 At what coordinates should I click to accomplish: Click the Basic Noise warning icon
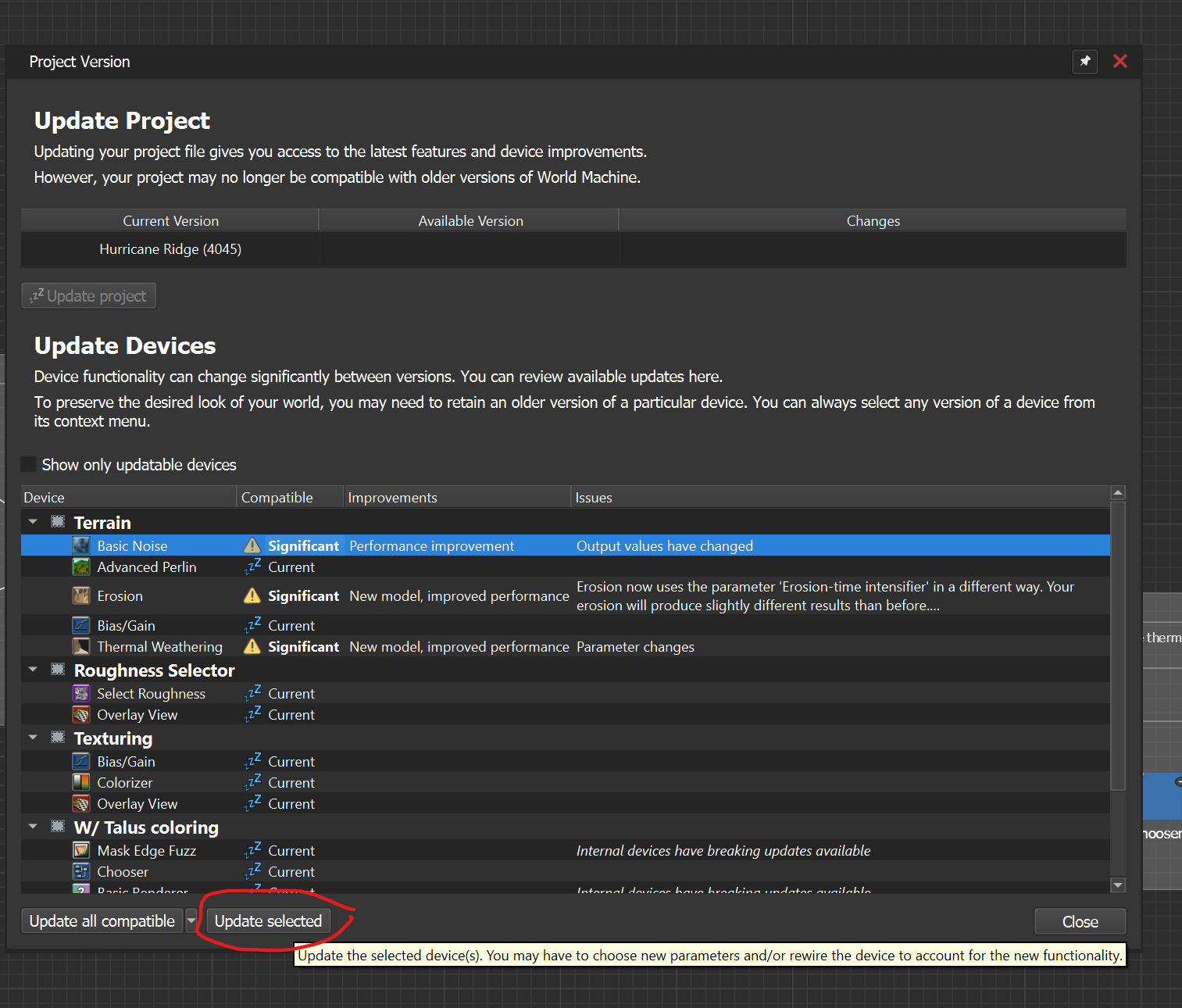tap(252, 545)
